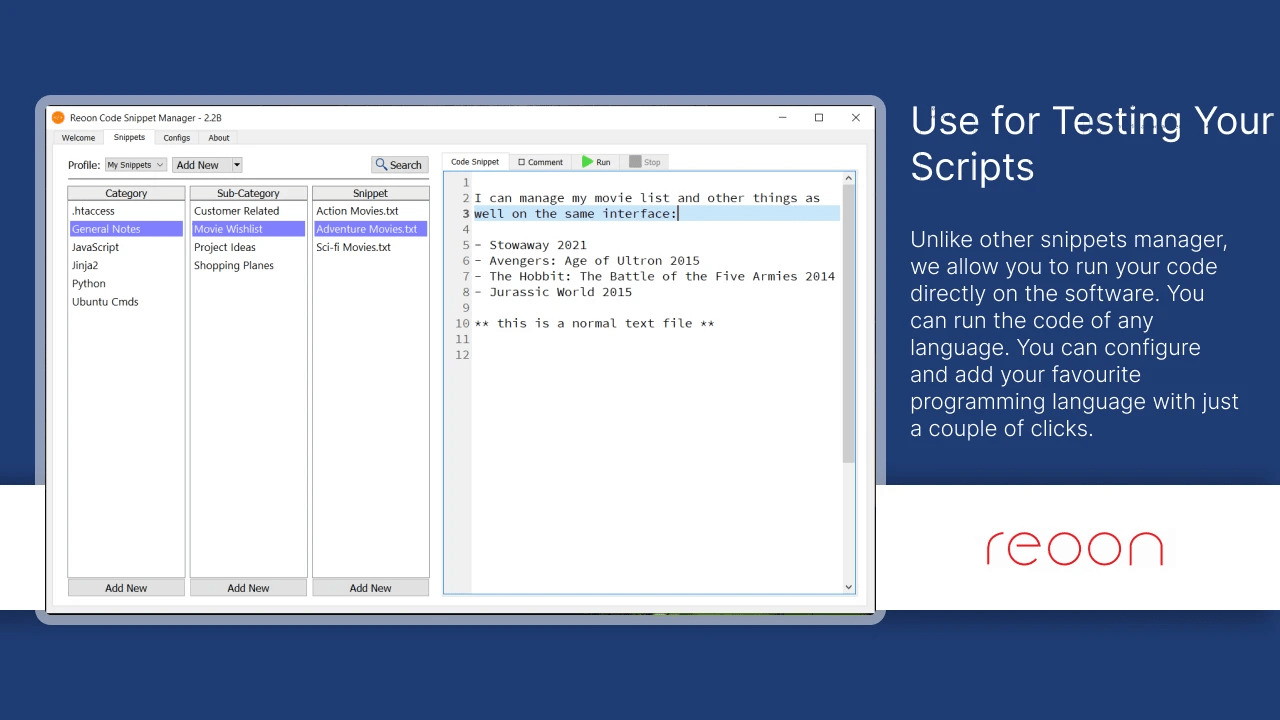
Task: Click the Stop square icon
Action: 635,162
